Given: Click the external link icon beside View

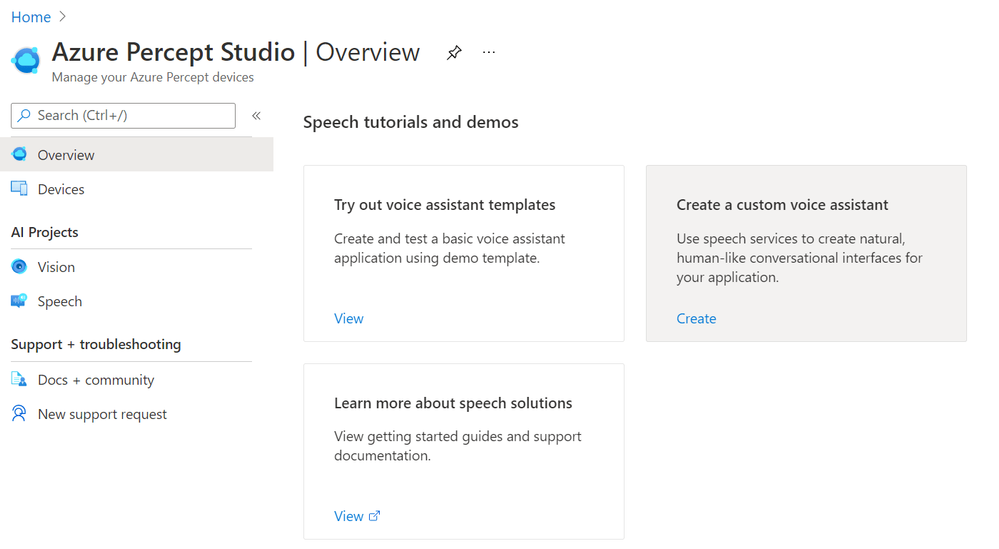Looking at the screenshot, I should coord(374,516).
